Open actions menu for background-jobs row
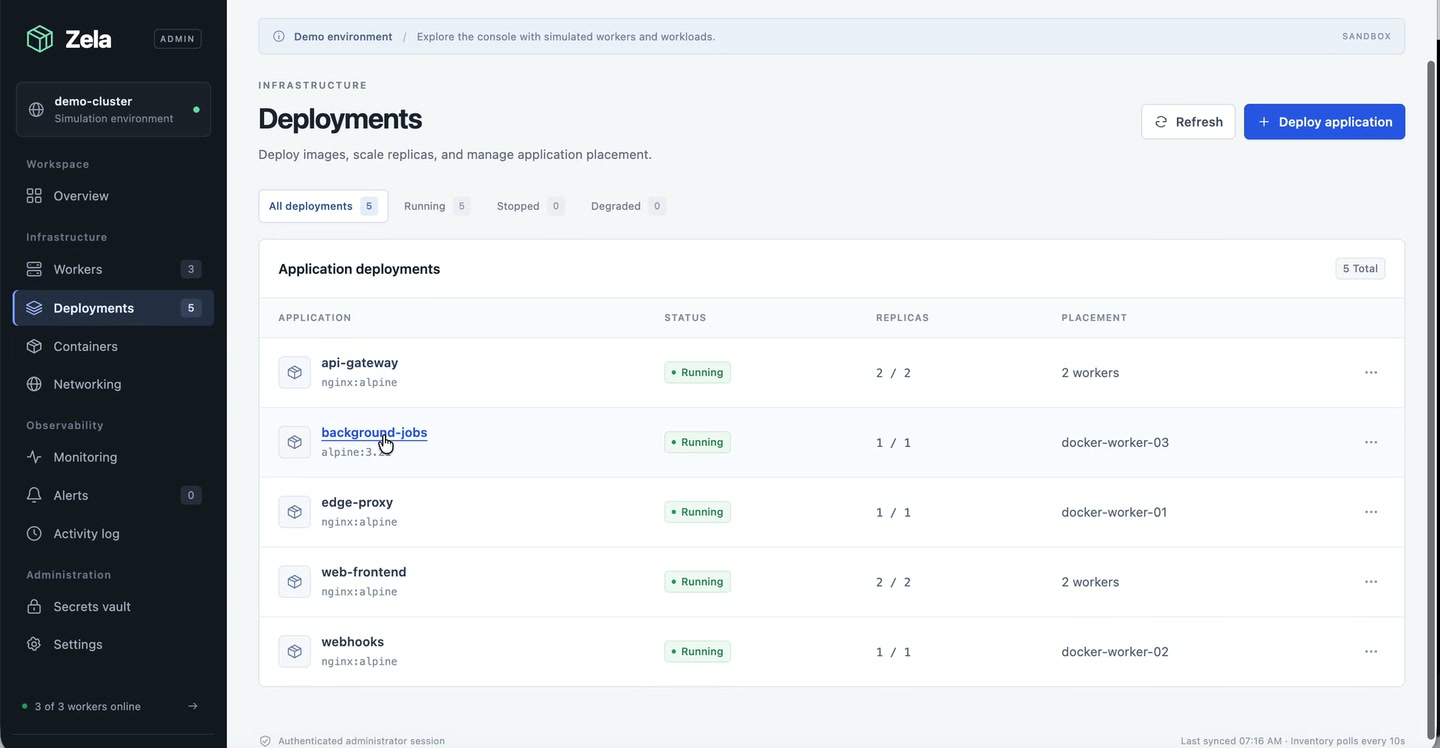Image resolution: width=1440 pixels, height=748 pixels. click(x=1371, y=442)
